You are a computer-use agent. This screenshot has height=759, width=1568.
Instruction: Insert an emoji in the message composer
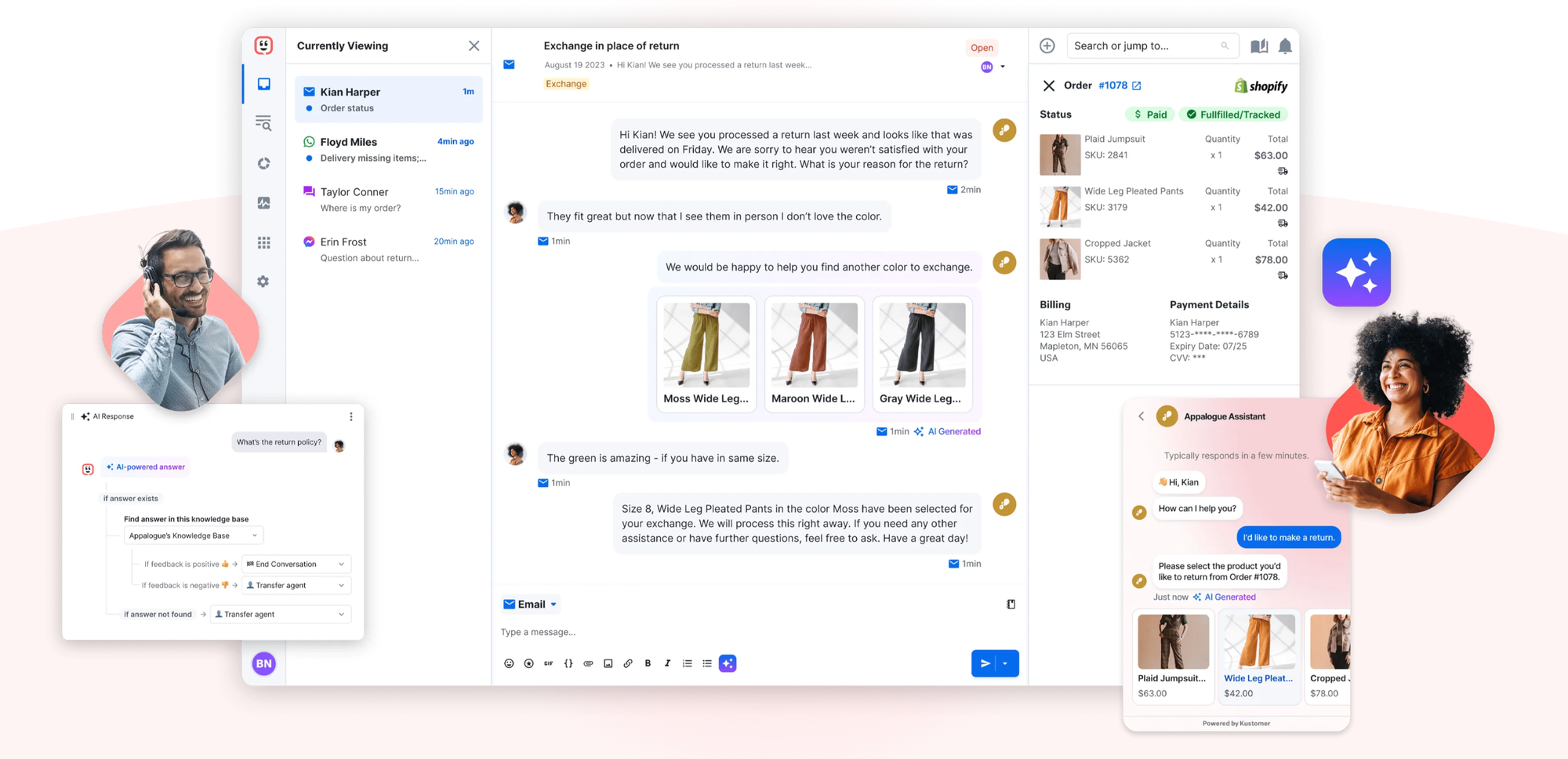pos(509,663)
